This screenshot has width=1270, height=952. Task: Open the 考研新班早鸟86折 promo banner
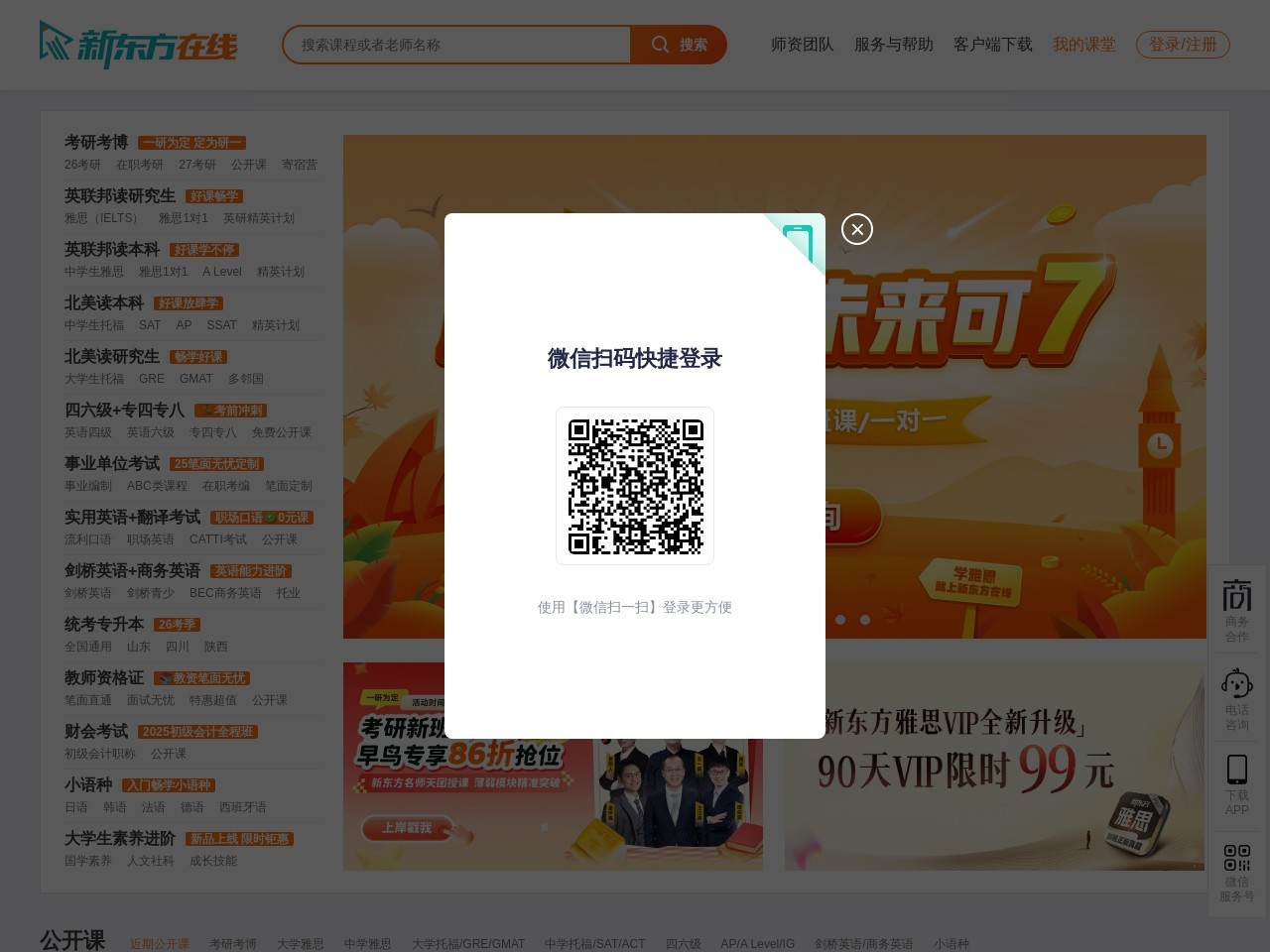(x=553, y=767)
